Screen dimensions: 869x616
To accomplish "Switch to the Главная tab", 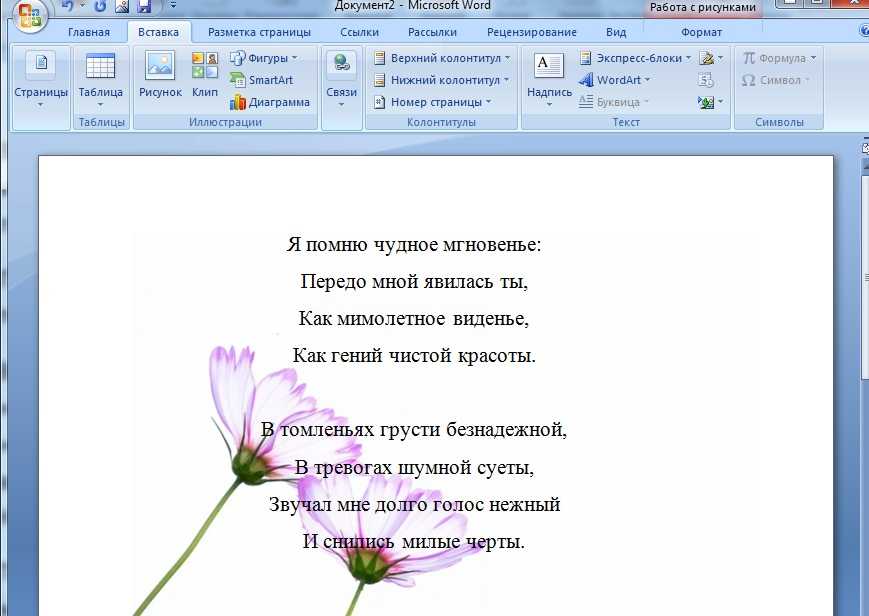I will click(x=89, y=32).
